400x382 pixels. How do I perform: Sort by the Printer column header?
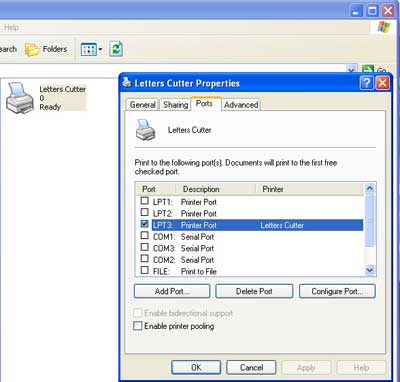pos(309,189)
